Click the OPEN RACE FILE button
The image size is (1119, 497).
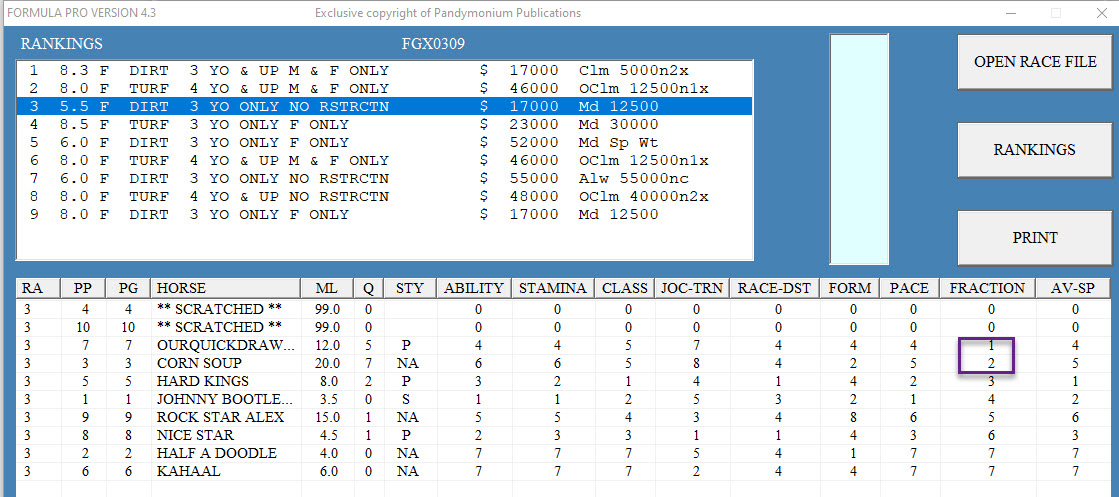[1035, 62]
